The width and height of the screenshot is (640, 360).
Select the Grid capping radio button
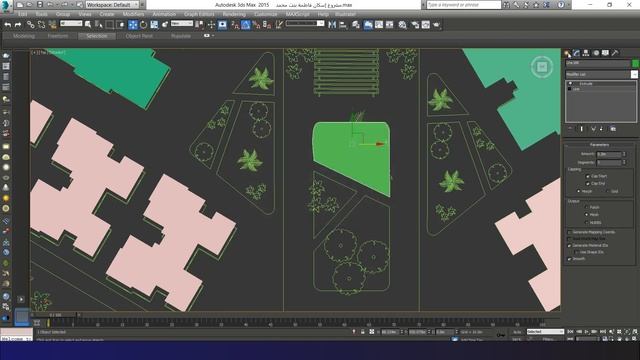[607, 191]
